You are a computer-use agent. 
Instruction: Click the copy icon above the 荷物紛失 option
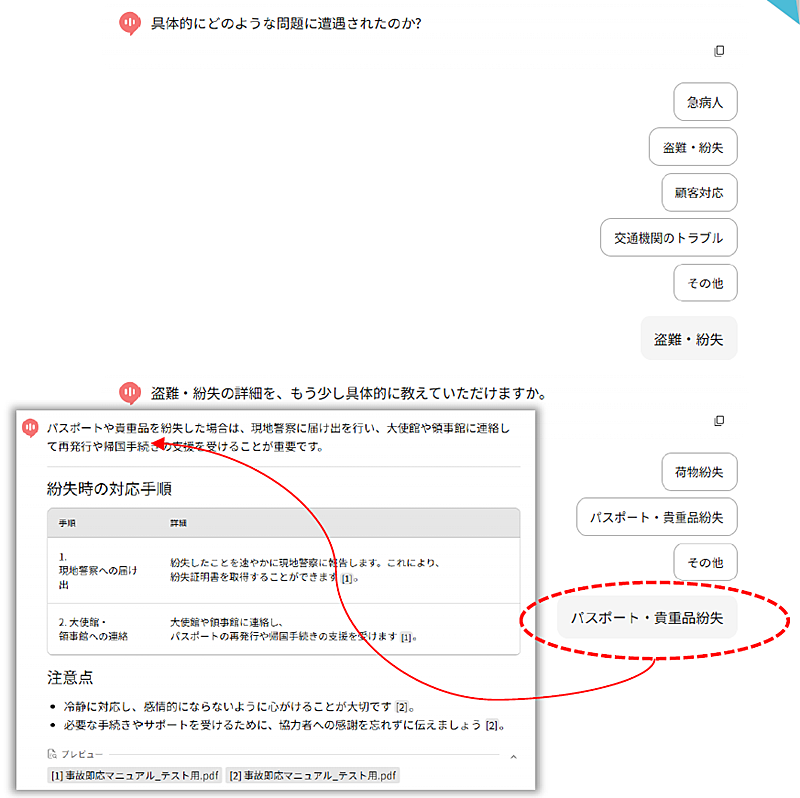tap(718, 421)
